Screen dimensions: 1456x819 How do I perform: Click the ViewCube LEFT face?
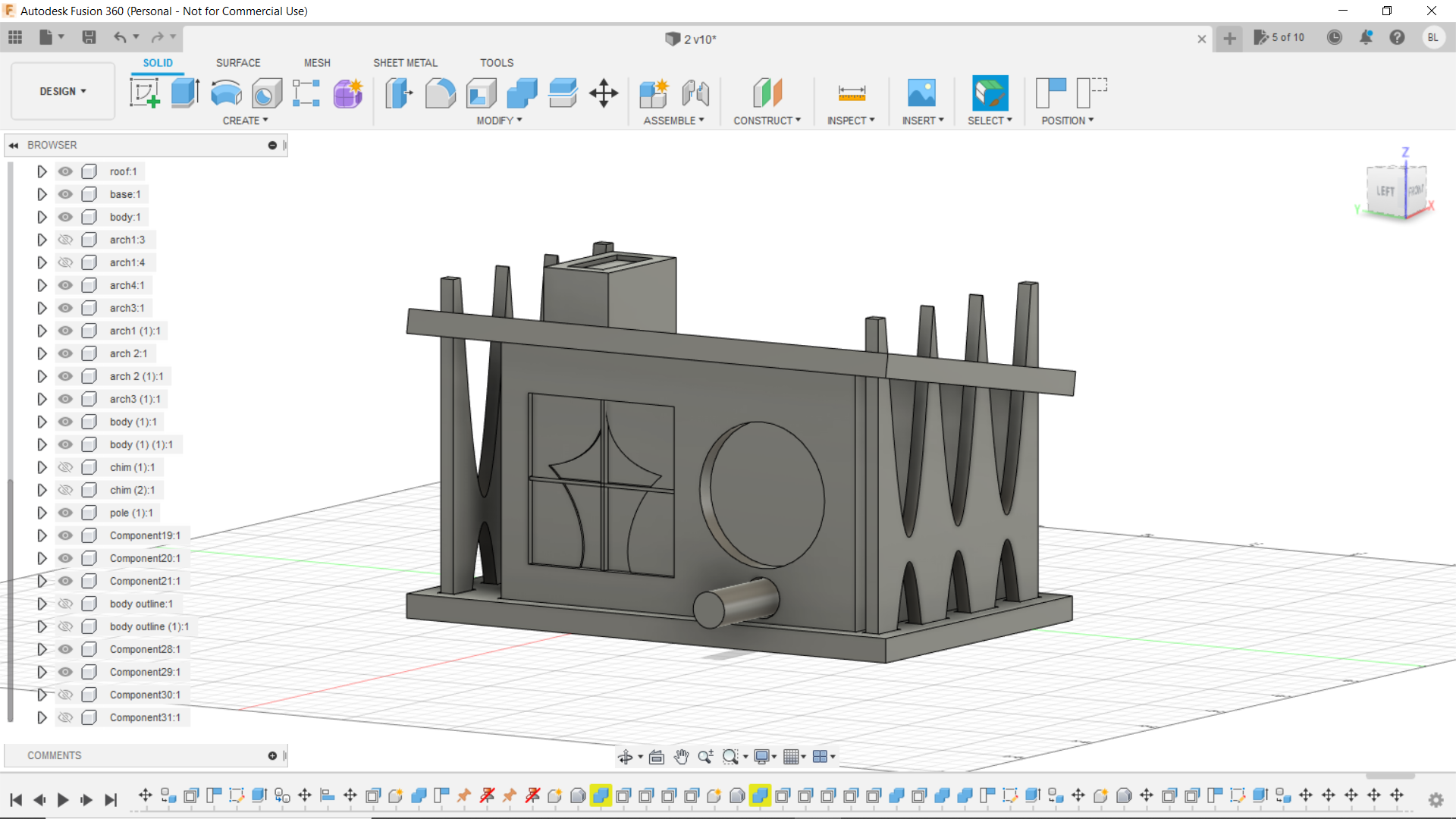click(1385, 191)
